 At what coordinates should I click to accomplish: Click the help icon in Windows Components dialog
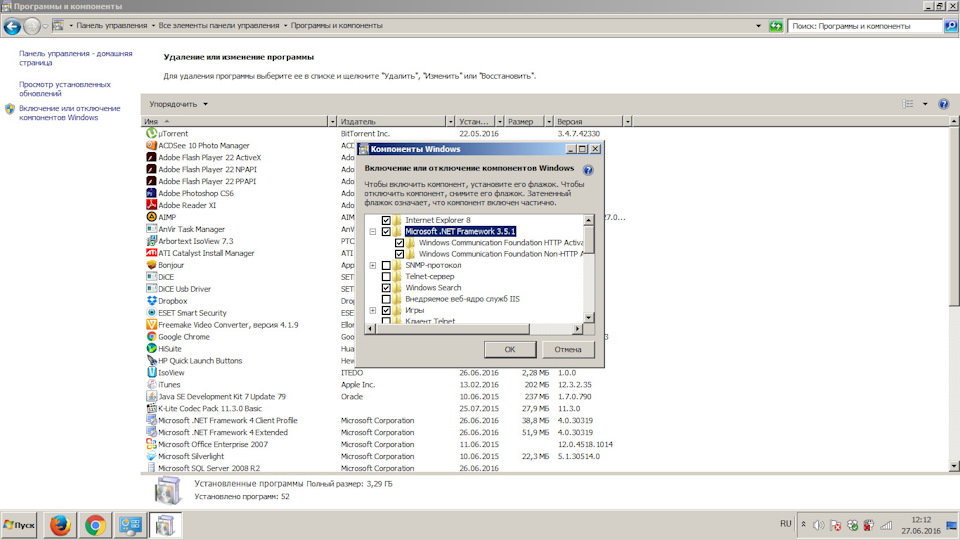click(588, 170)
